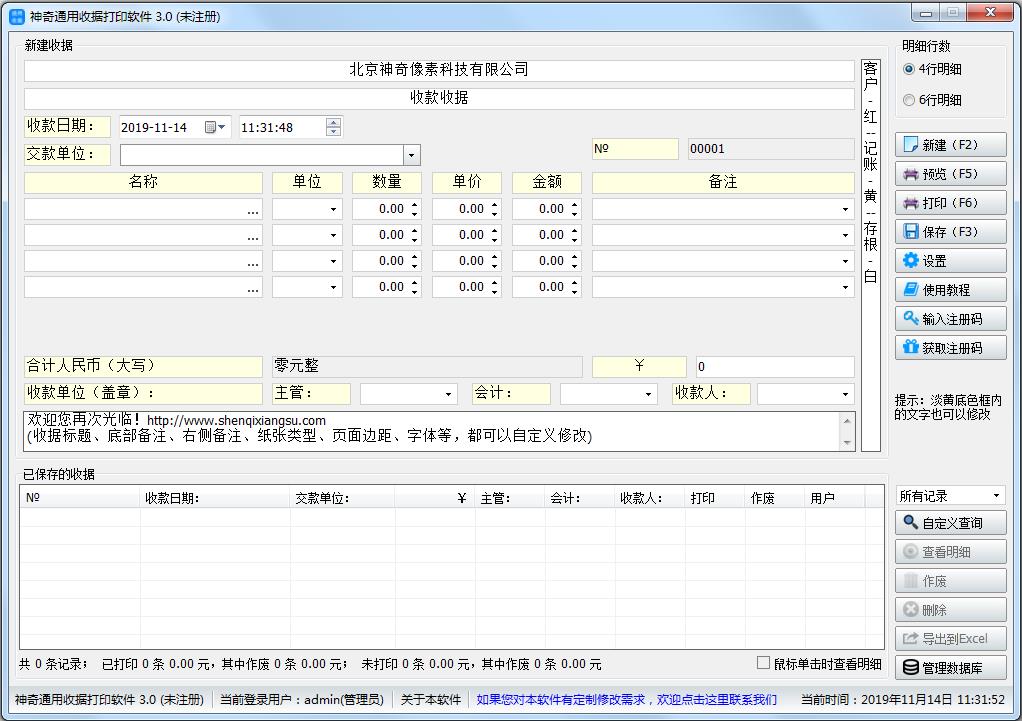Image resolution: width=1022 pixels, height=721 pixels.
Task: Open print preview (预览 F5)
Action: coord(950,174)
